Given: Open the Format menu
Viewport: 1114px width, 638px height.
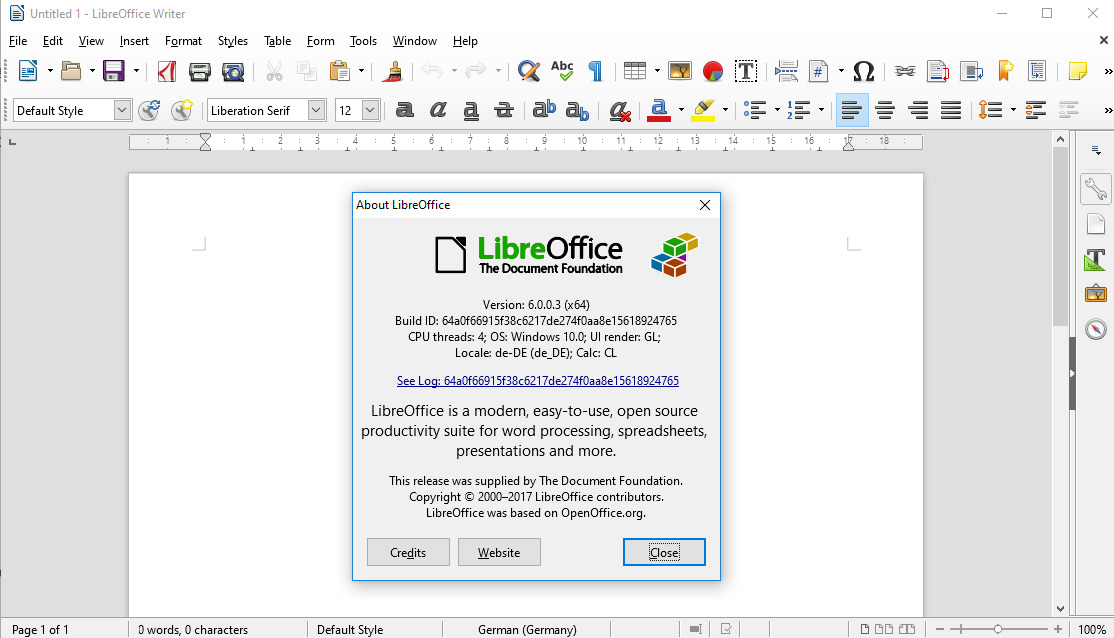Looking at the screenshot, I should (183, 41).
